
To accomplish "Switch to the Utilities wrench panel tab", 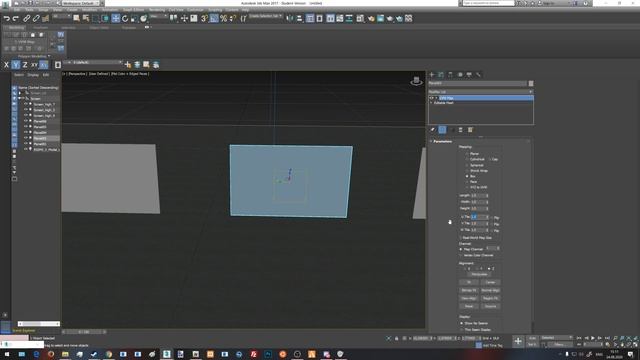I will pyautogui.click(x=478, y=75).
